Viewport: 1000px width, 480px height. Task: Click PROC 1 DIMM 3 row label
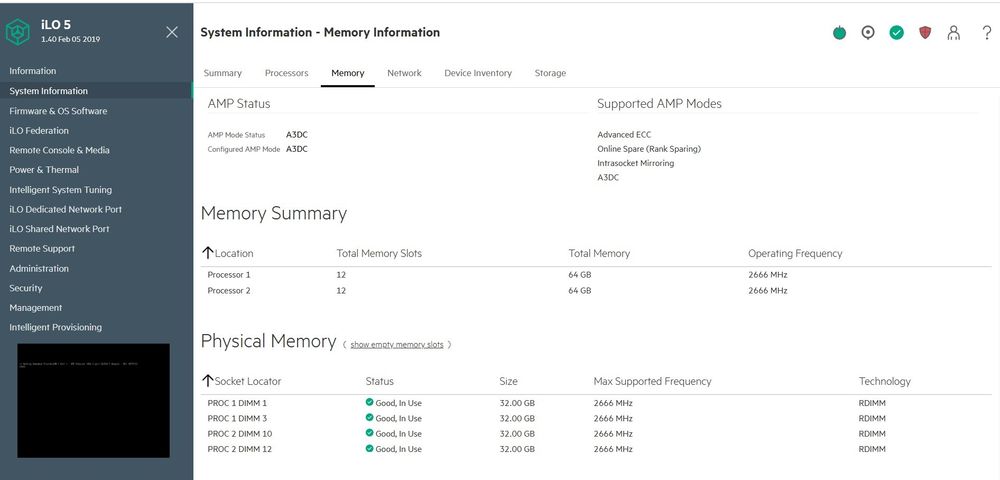[237, 418]
